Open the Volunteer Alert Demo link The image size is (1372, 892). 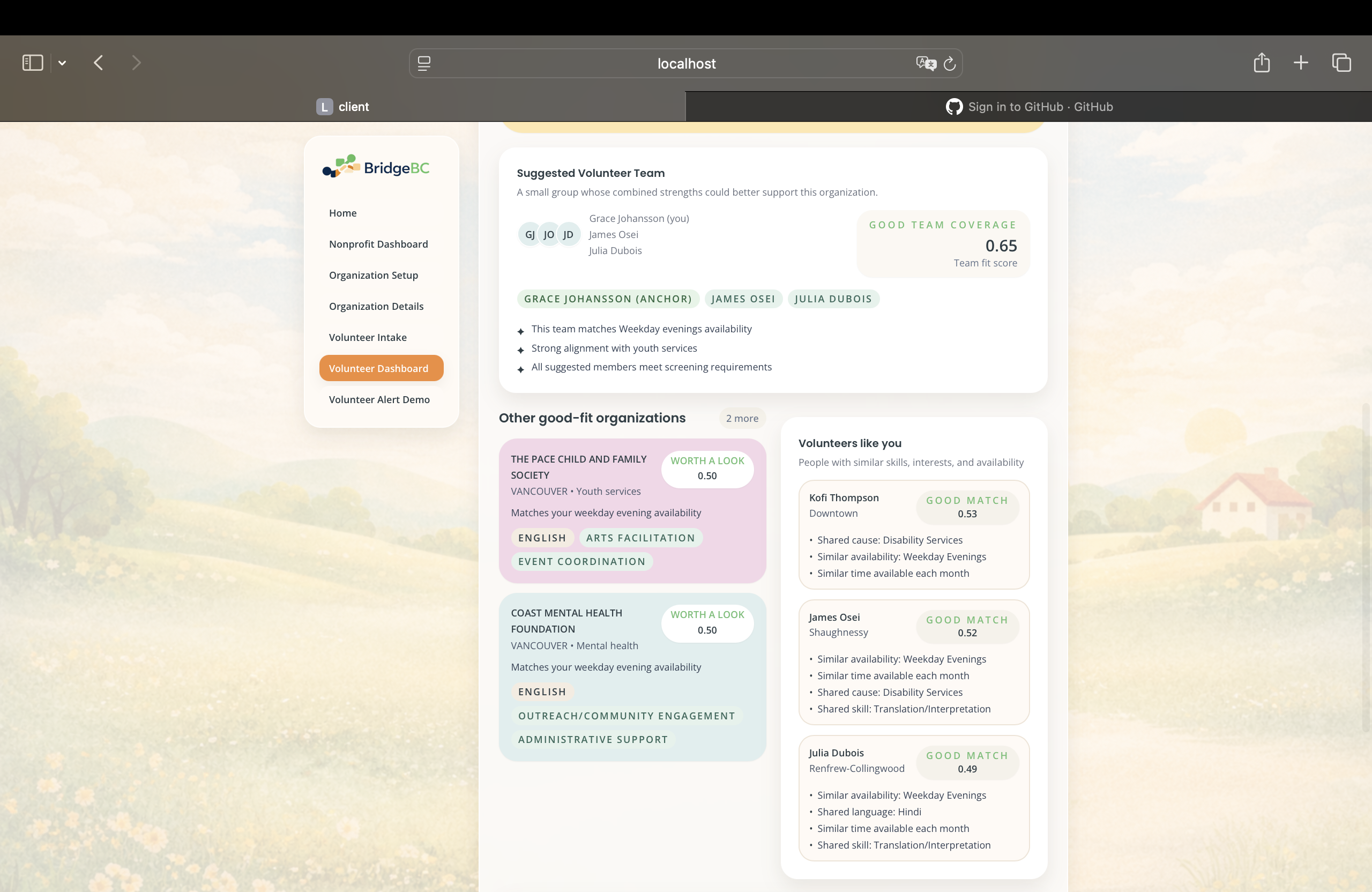point(379,399)
